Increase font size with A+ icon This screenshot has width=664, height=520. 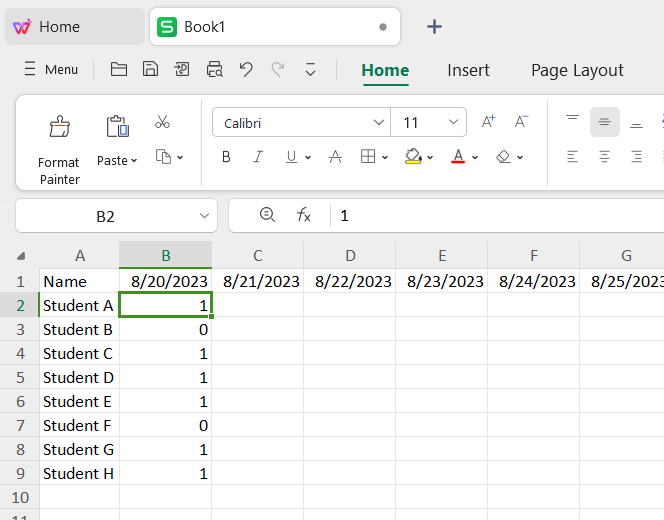pyautogui.click(x=488, y=122)
